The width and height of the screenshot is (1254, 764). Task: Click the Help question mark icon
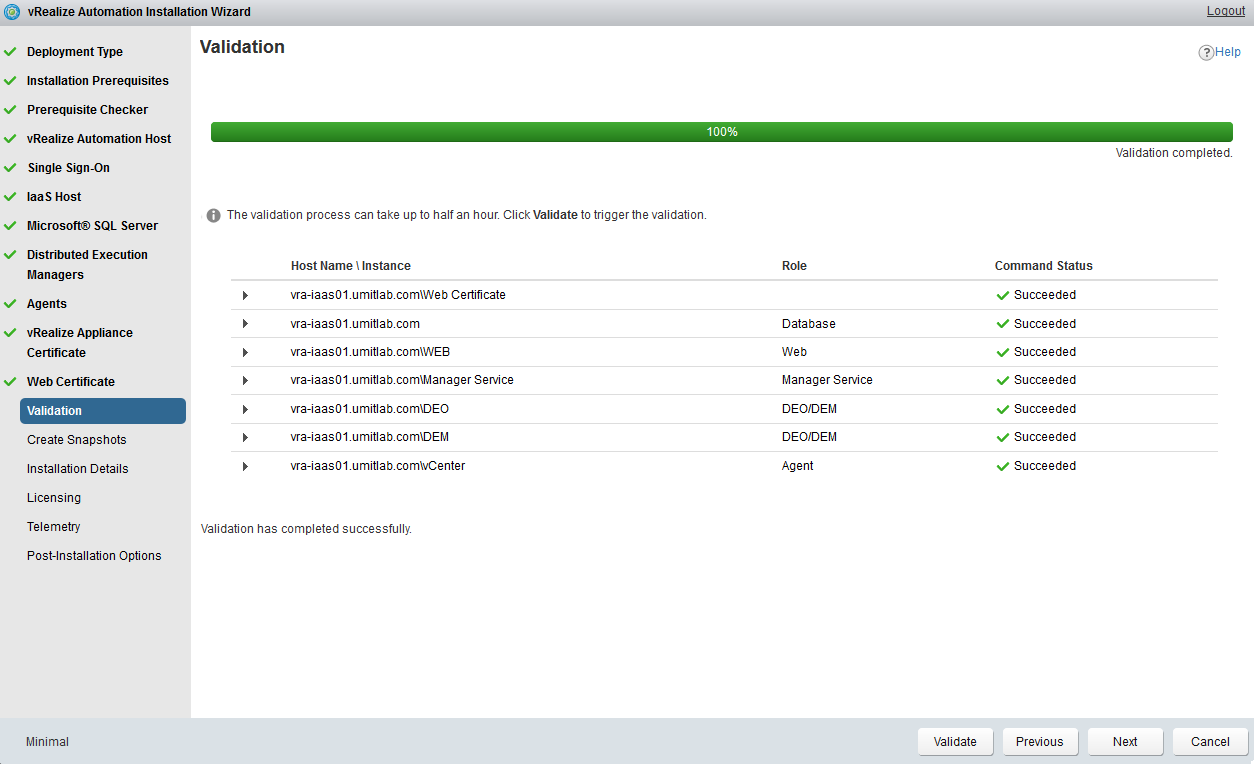(1206, 53)
